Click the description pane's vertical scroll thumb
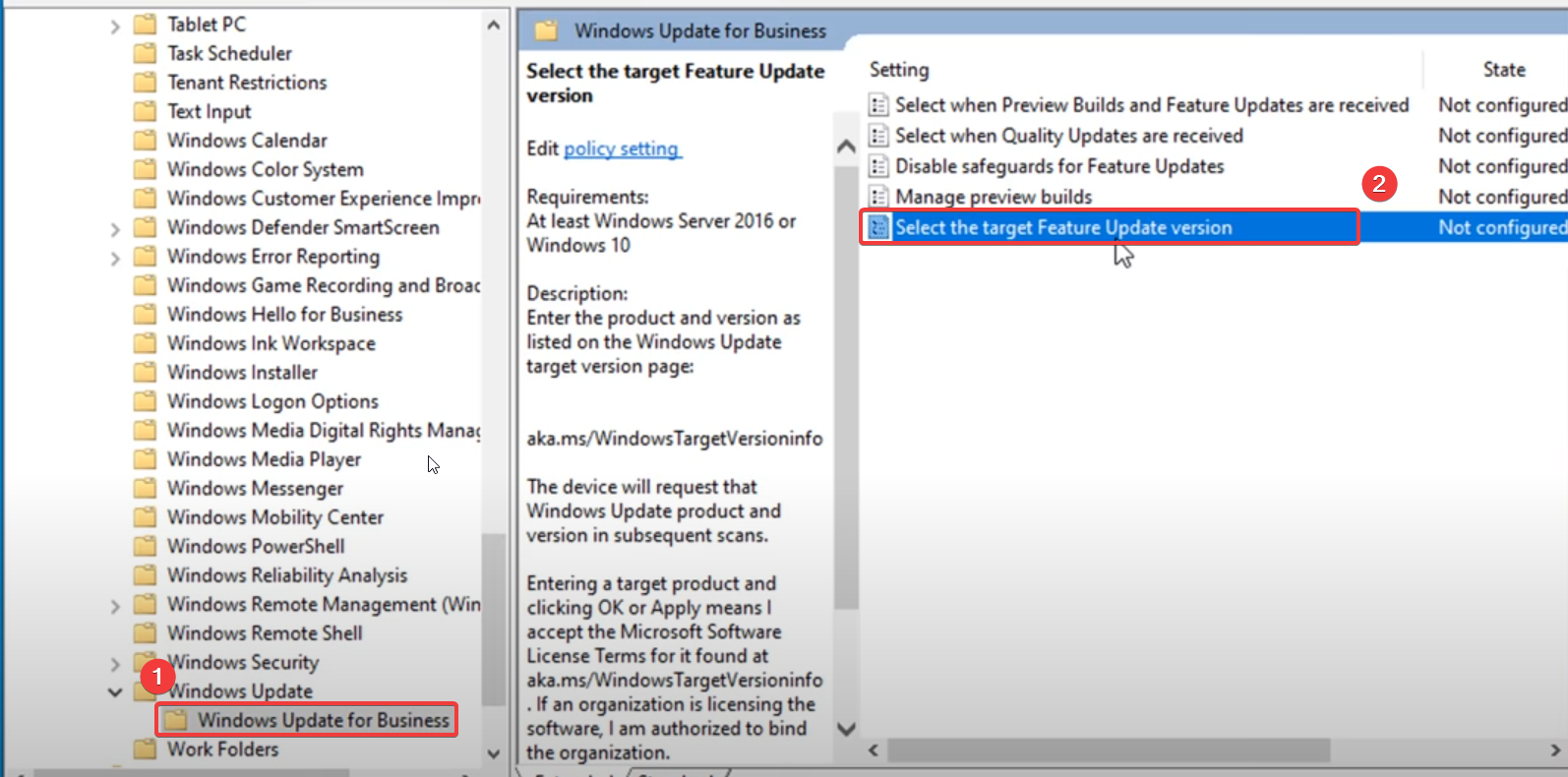 (846, 386)
